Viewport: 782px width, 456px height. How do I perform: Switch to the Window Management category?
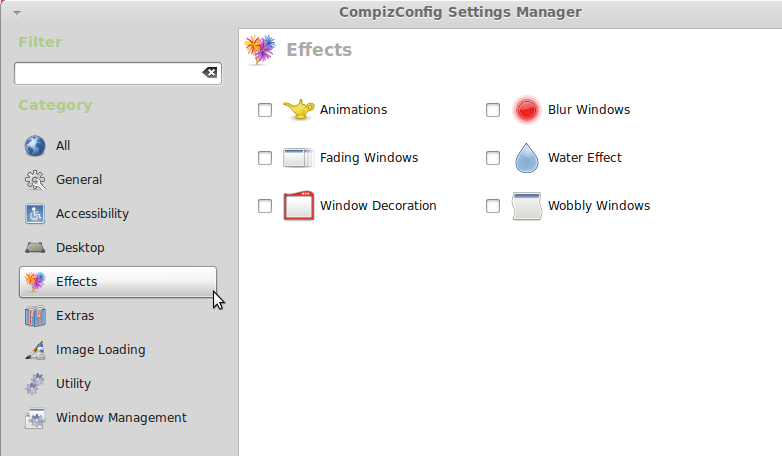(x=121, y=418)
